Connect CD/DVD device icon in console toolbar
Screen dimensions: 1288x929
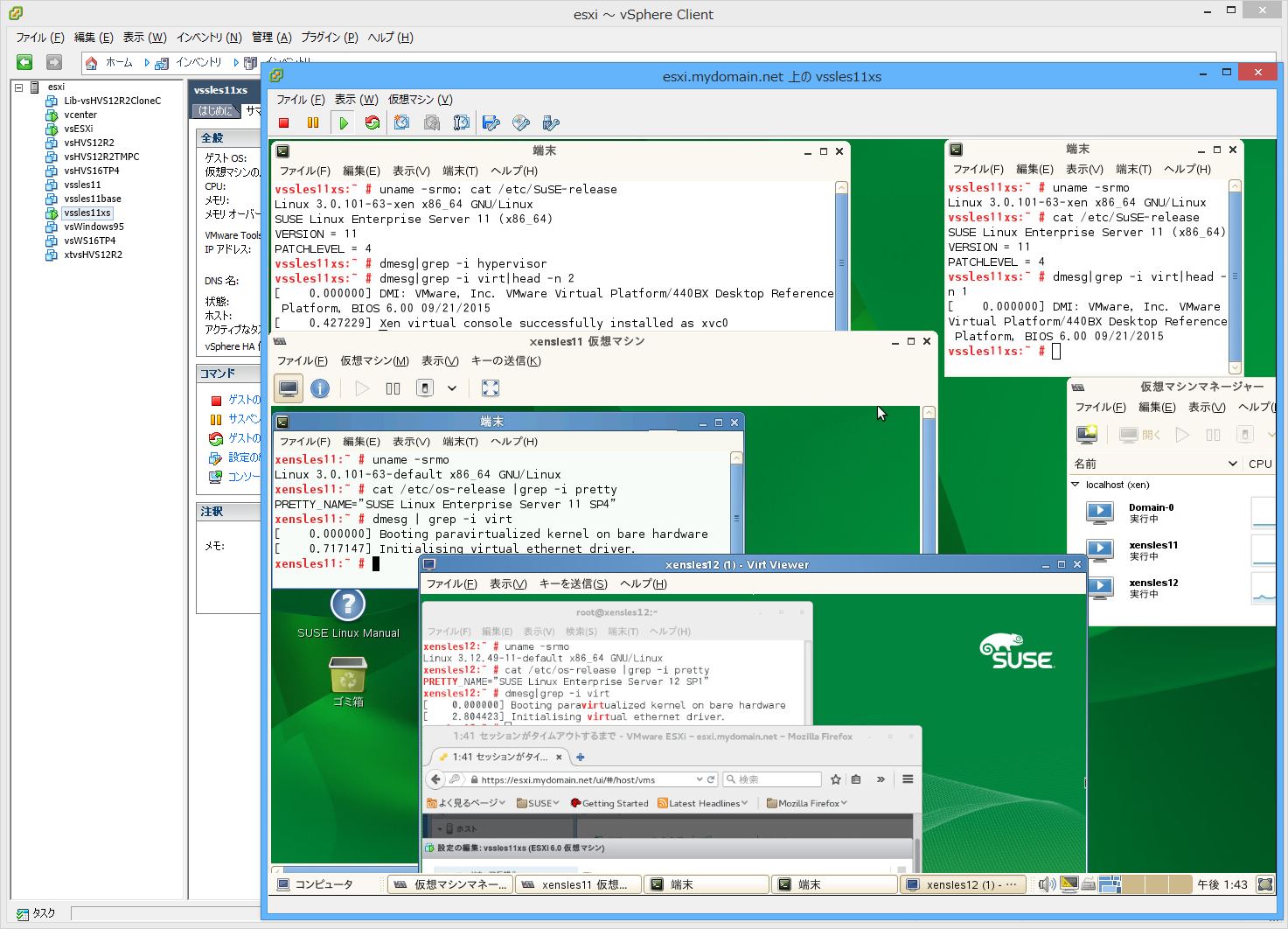point(521,123)
